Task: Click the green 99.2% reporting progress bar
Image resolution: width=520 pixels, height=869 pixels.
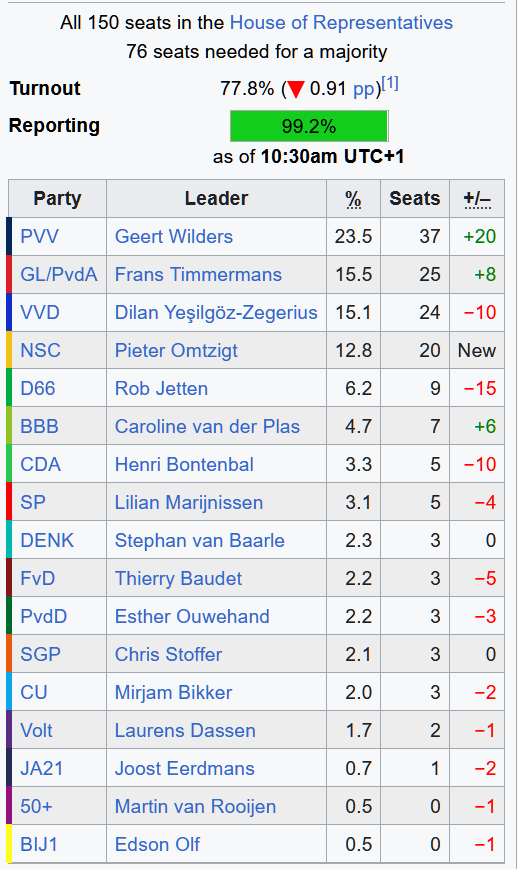Action: coord(309,126)
